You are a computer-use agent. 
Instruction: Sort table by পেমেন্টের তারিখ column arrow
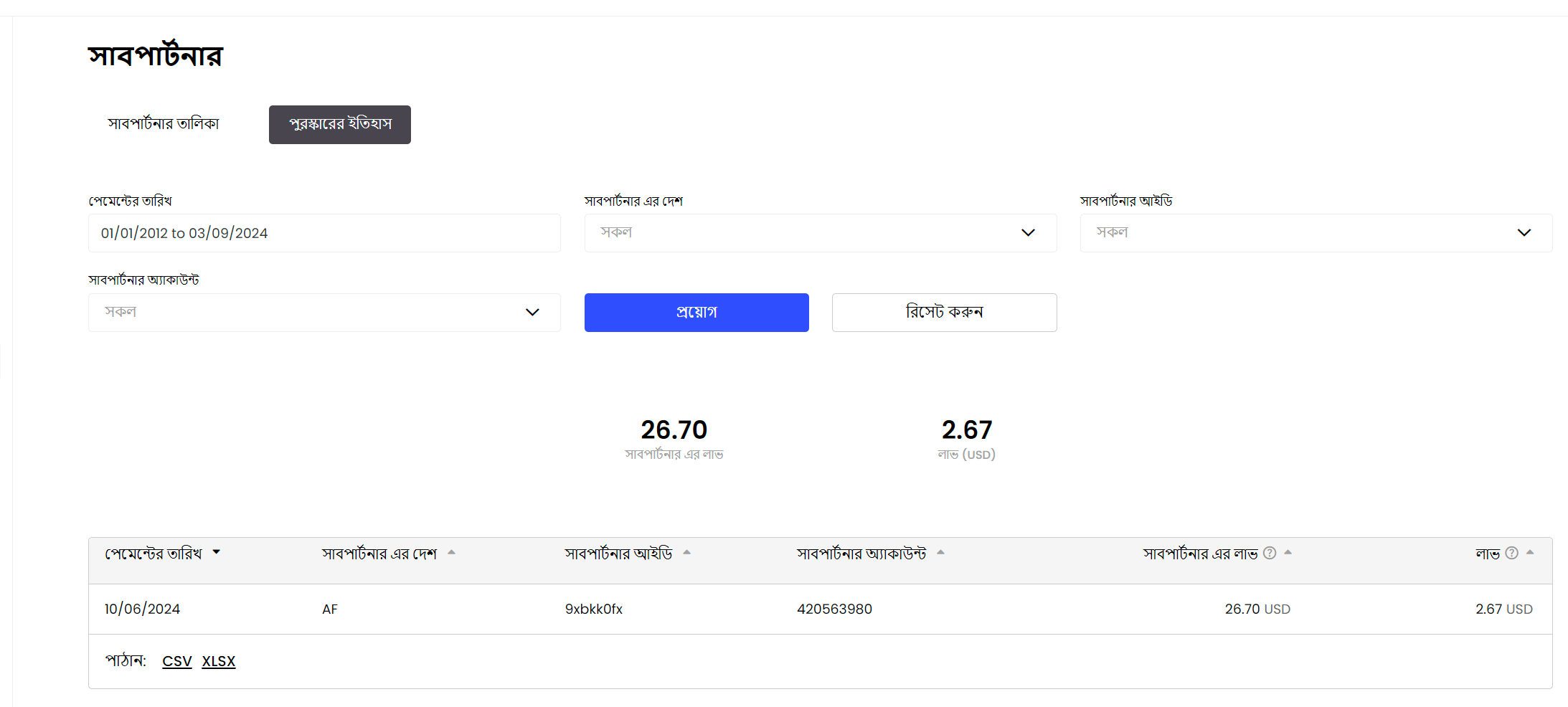217,552
